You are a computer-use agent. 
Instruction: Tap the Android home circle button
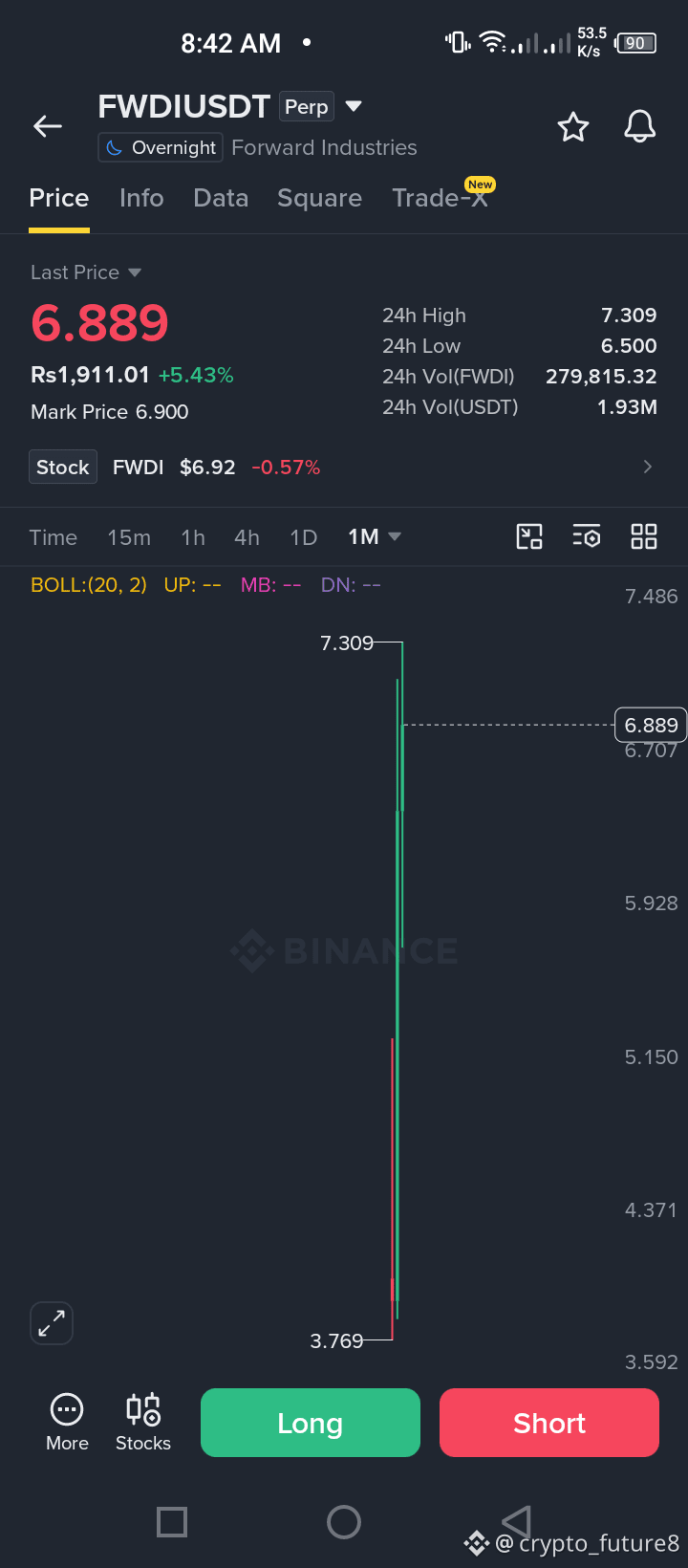[344, 1522]
